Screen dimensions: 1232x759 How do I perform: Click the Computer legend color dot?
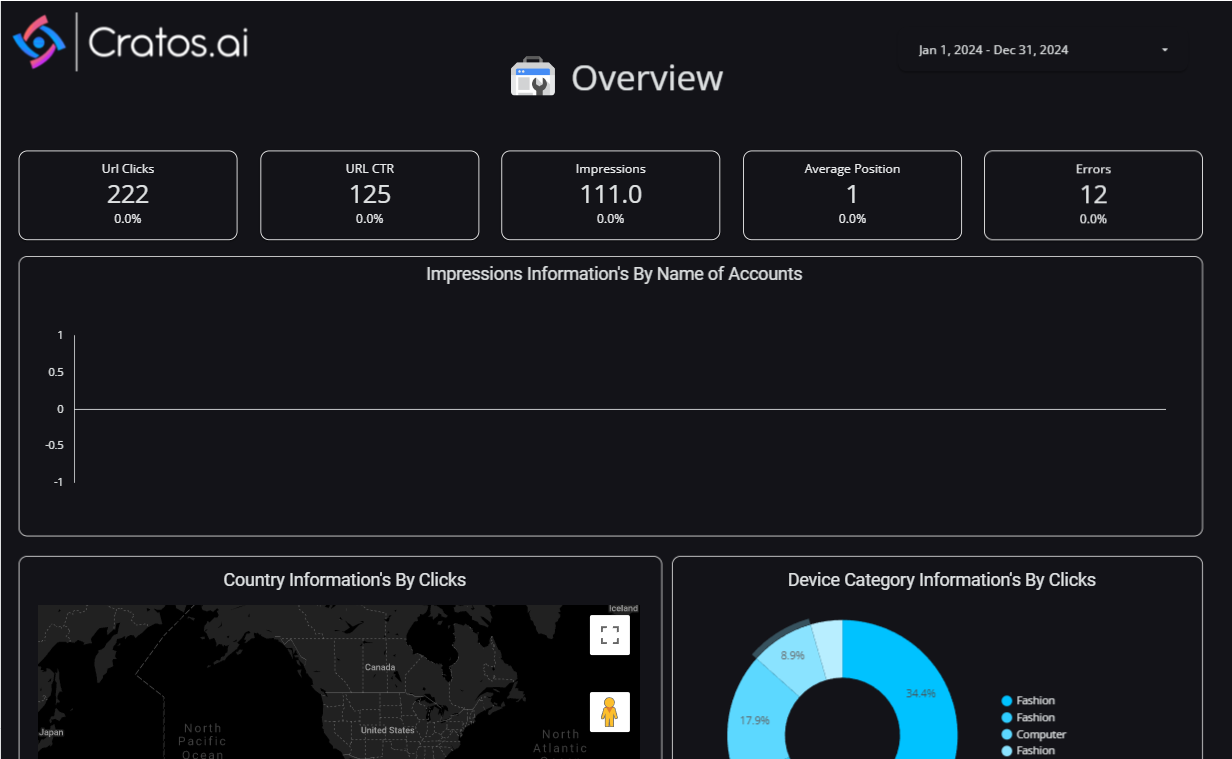click(1007, 734)
